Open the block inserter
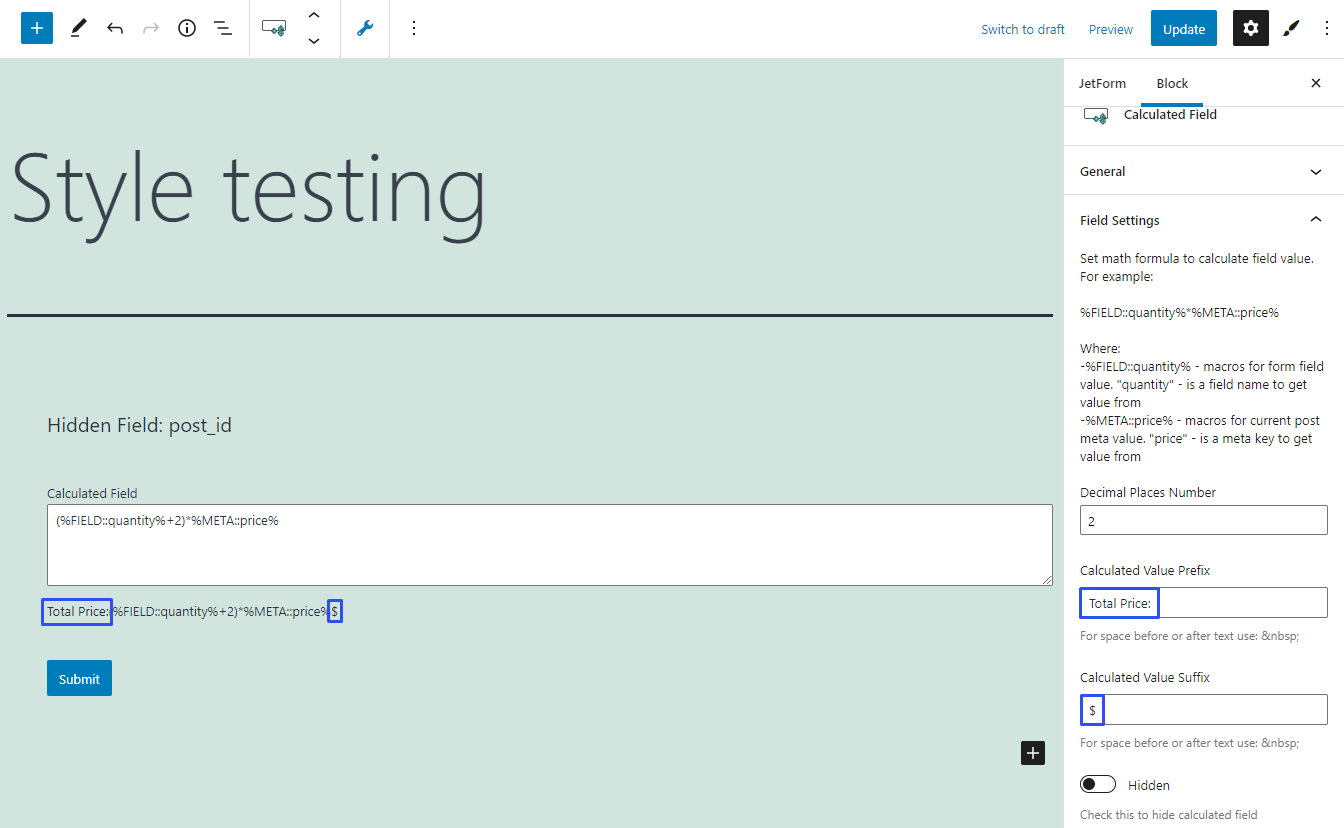 pos(37,28)
